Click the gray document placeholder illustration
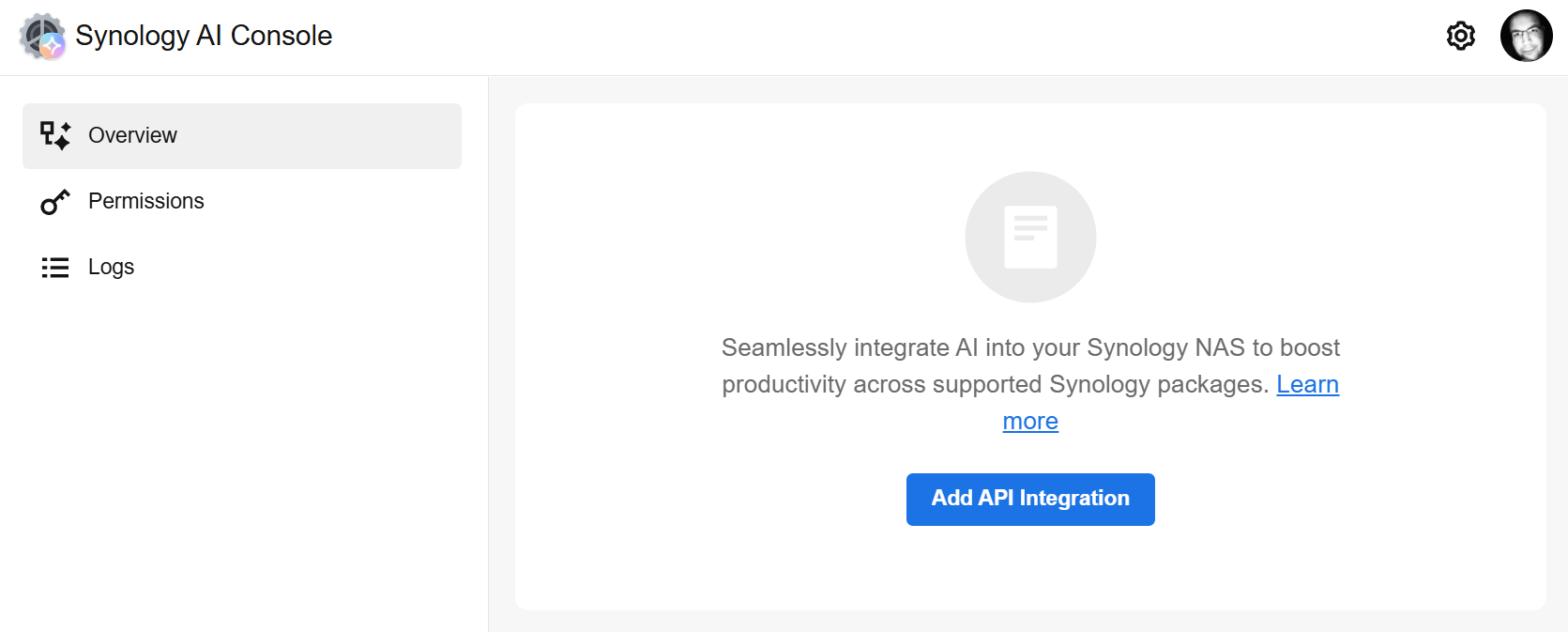This screenshot has width=1568, height=632. tap(1030, 237)
